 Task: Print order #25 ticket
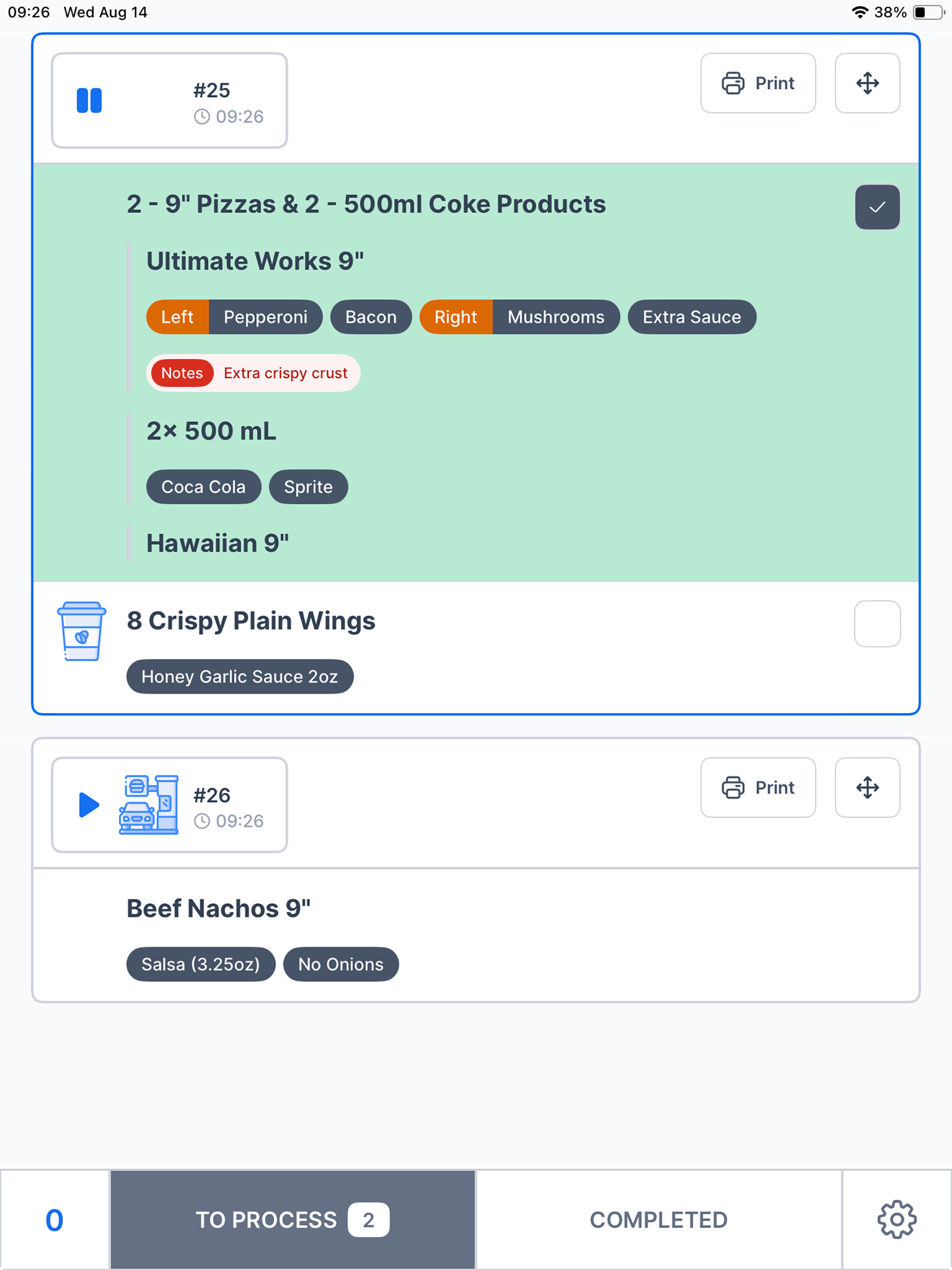[x=757, y=83]
